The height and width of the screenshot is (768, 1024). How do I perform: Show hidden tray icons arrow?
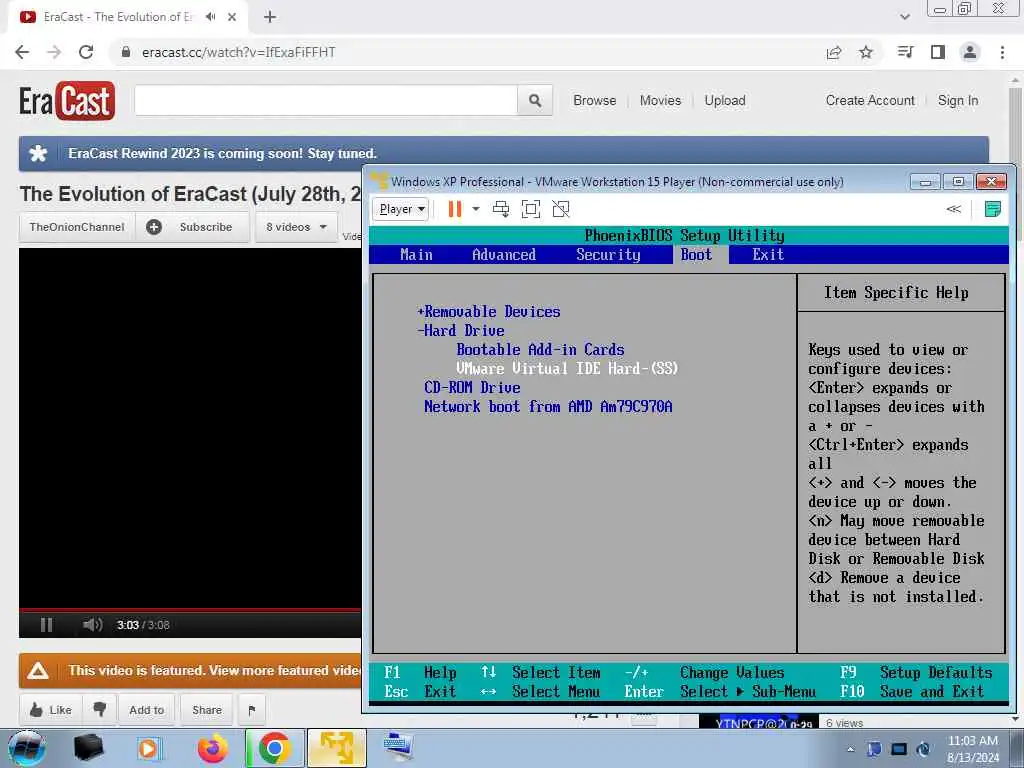(850, 749)
